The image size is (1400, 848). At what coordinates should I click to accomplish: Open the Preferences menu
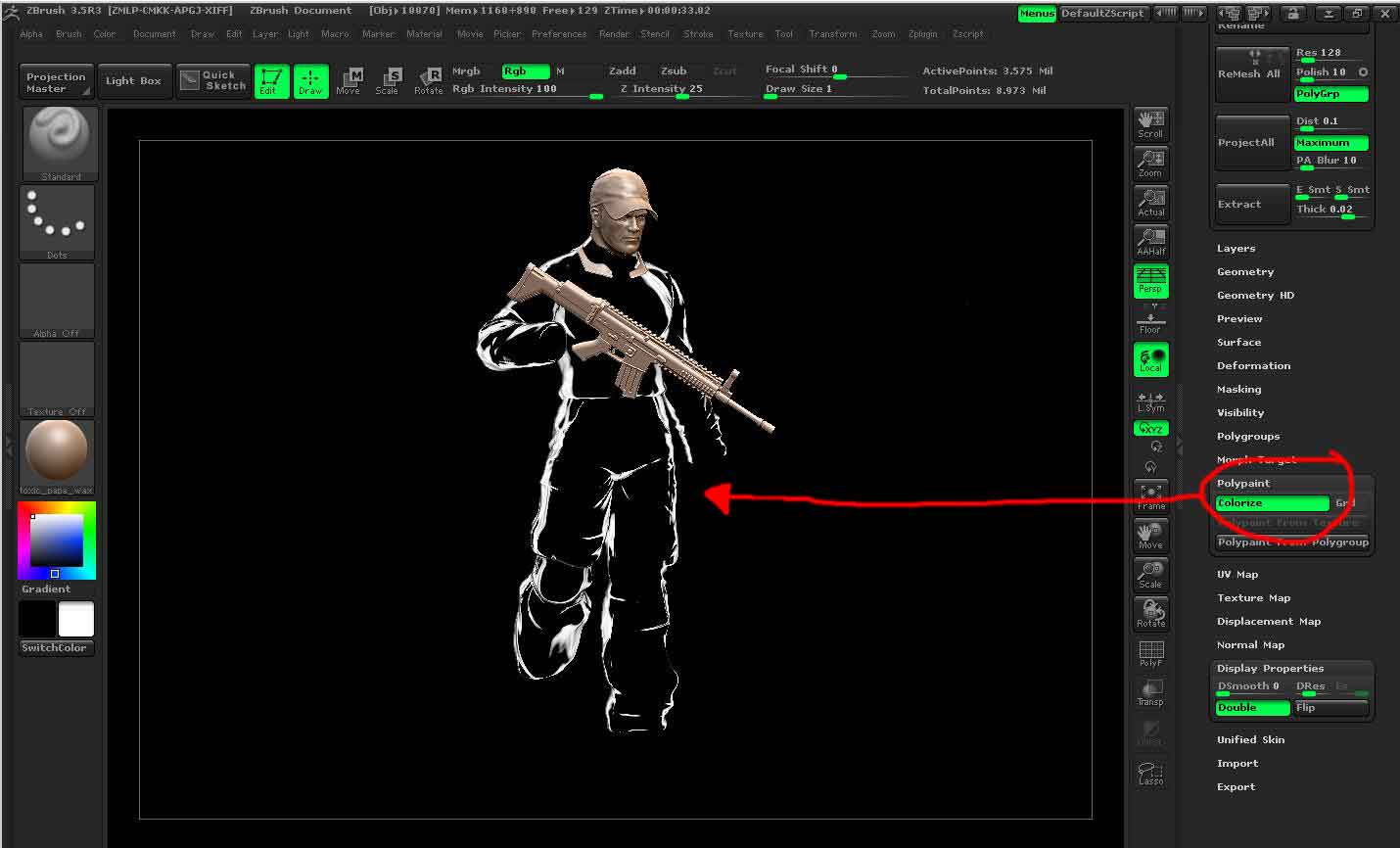[559, 34]
